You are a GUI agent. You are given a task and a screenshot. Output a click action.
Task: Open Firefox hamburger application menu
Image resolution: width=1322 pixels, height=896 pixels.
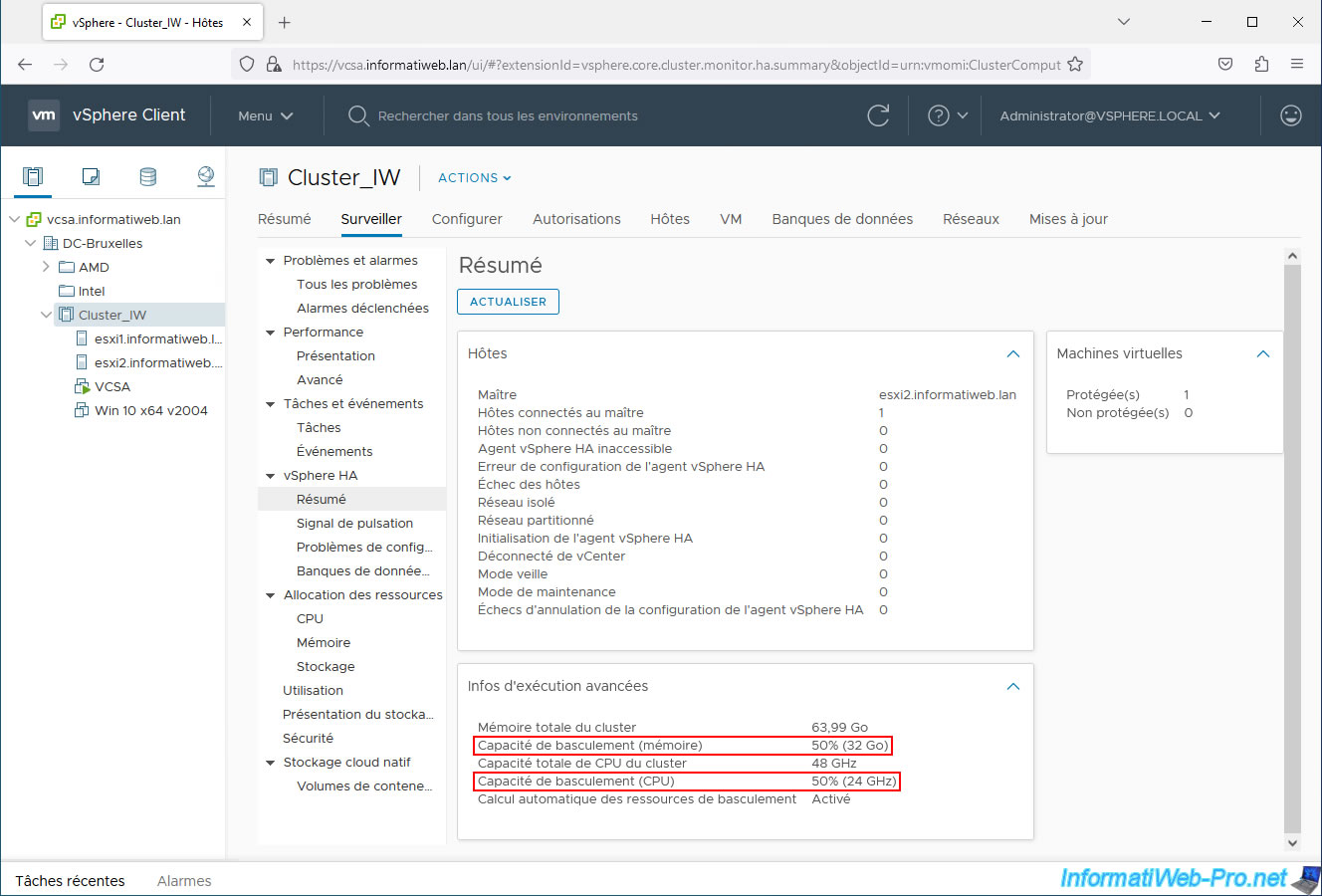(x=1297, y=65)
